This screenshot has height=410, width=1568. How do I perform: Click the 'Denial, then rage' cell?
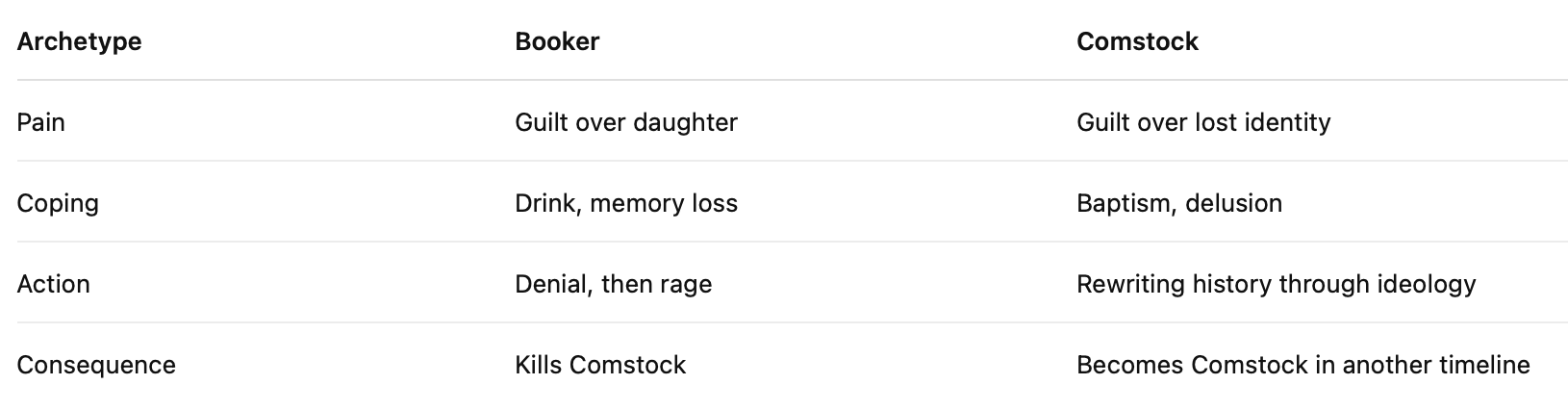click(614, 284)
